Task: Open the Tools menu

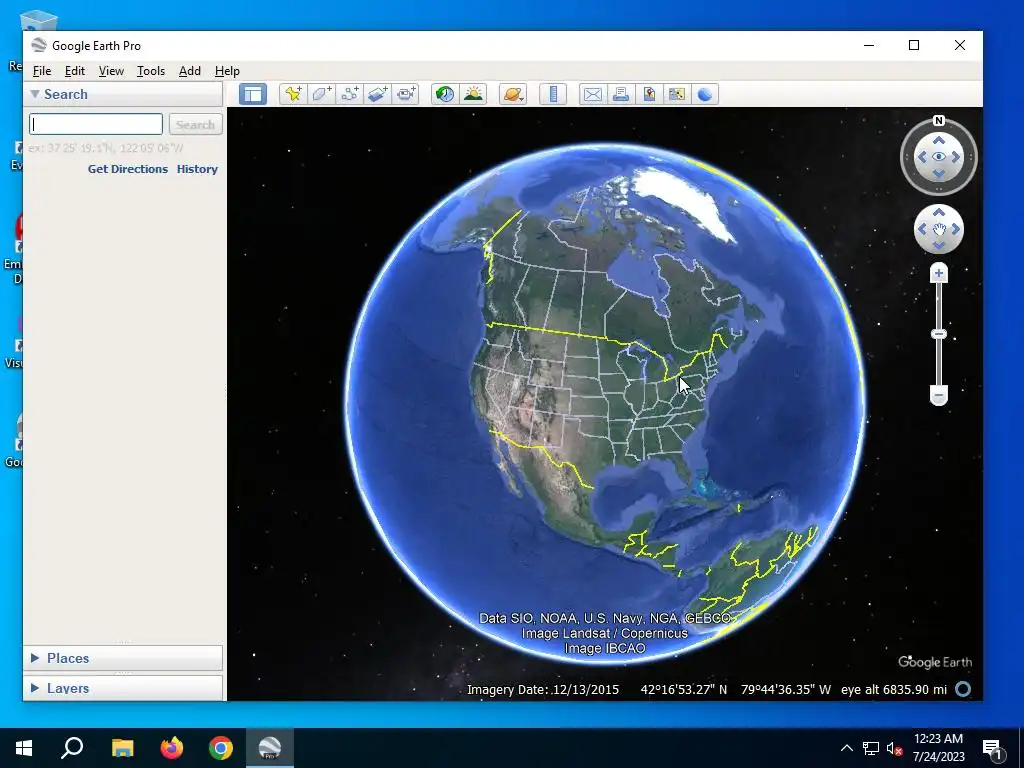Action: click(151, 71)
